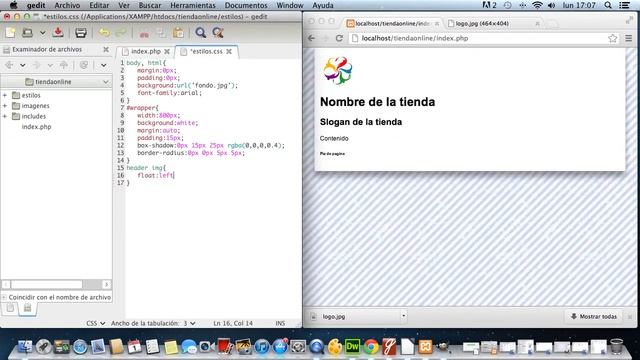Switch to logo.jpg (464×404) Chrome tab
Screen dimensions: 640x360
493,24
